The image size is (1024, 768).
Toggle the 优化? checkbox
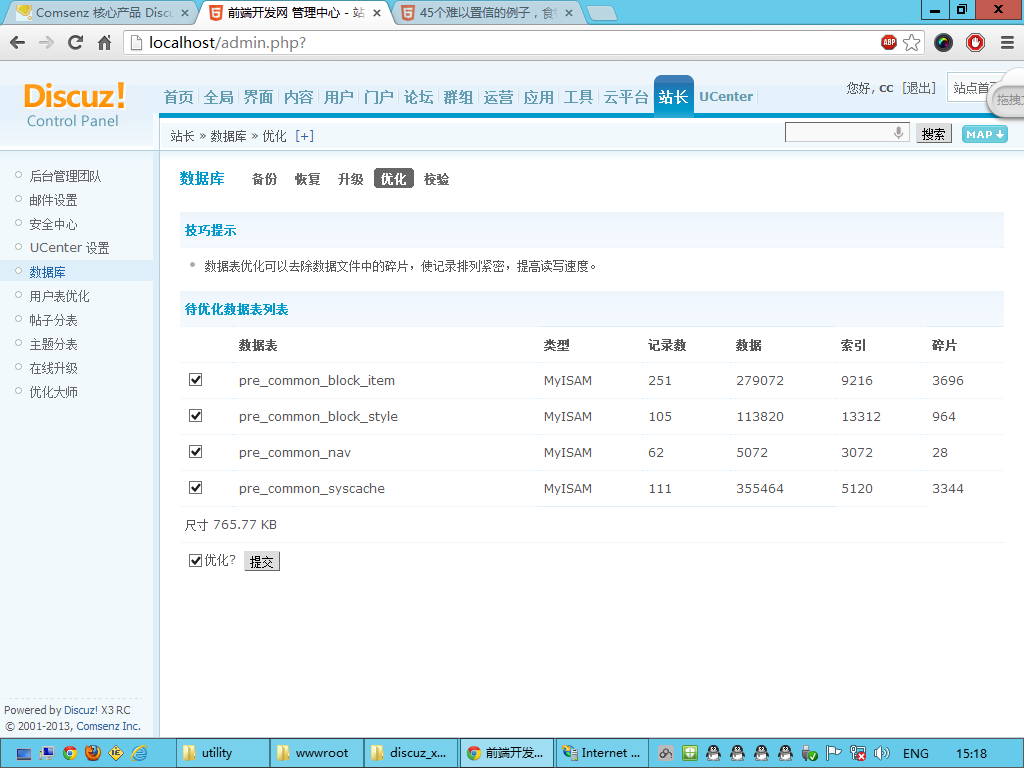[195, 560]
